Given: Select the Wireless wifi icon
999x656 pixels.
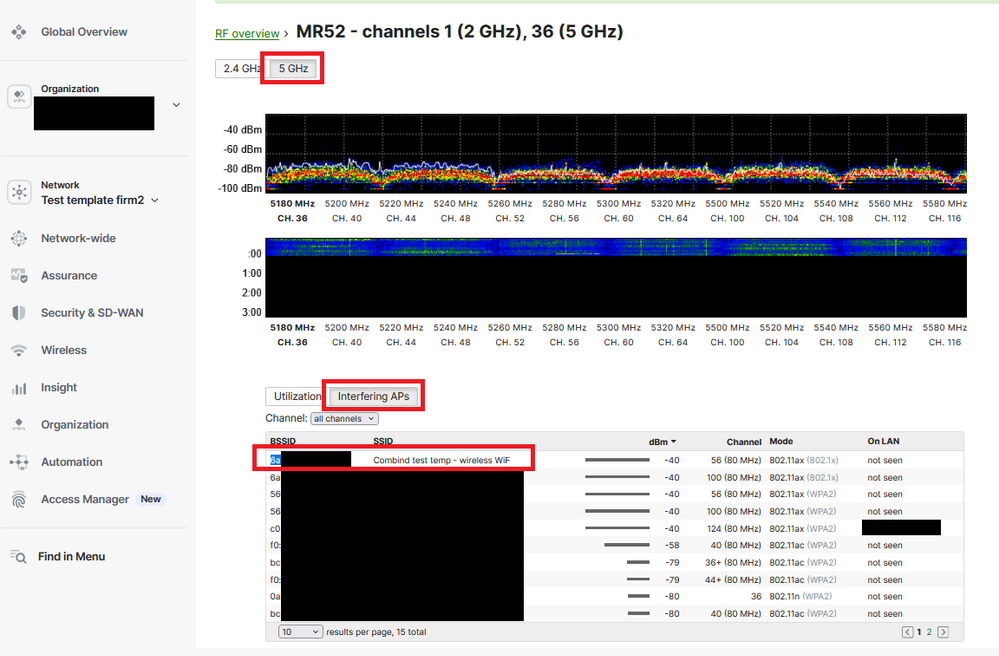Looking at the screenshot, I should 18,350.
